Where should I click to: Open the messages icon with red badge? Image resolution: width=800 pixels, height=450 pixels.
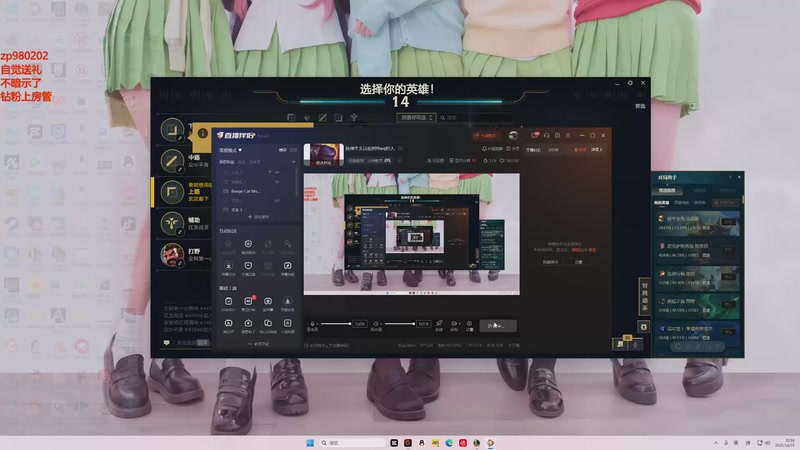pyautogui.click(x=535, y=135)
